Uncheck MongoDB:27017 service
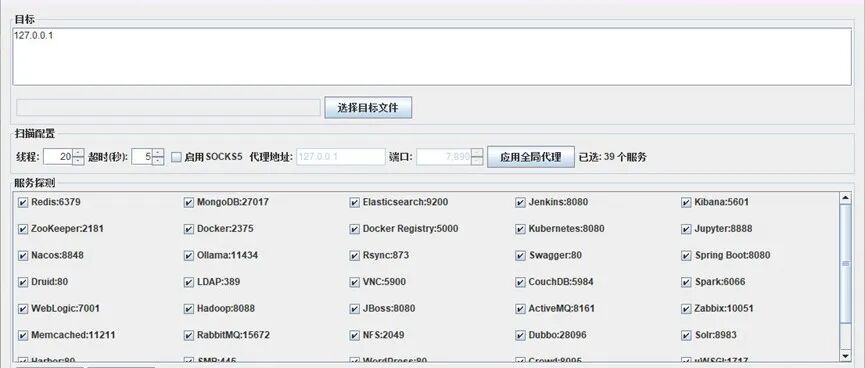865x368 pixels. (189, 202)
